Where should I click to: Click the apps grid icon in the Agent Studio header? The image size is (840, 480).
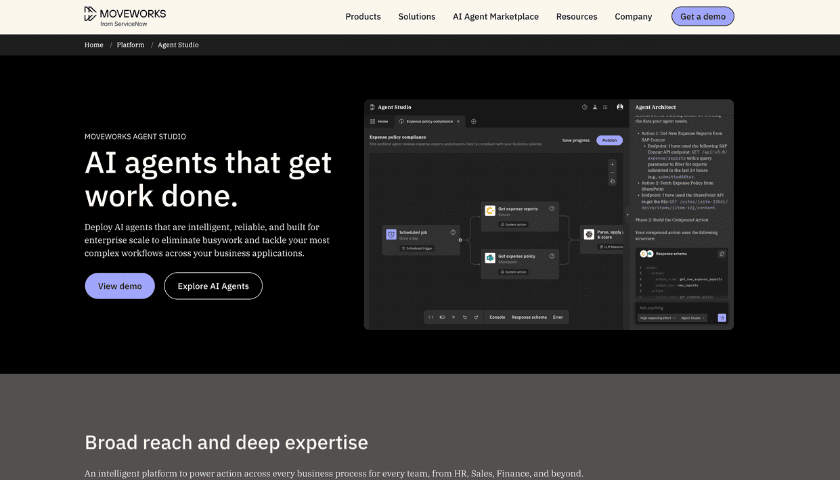pyautogui.click(x=605, y=107)
